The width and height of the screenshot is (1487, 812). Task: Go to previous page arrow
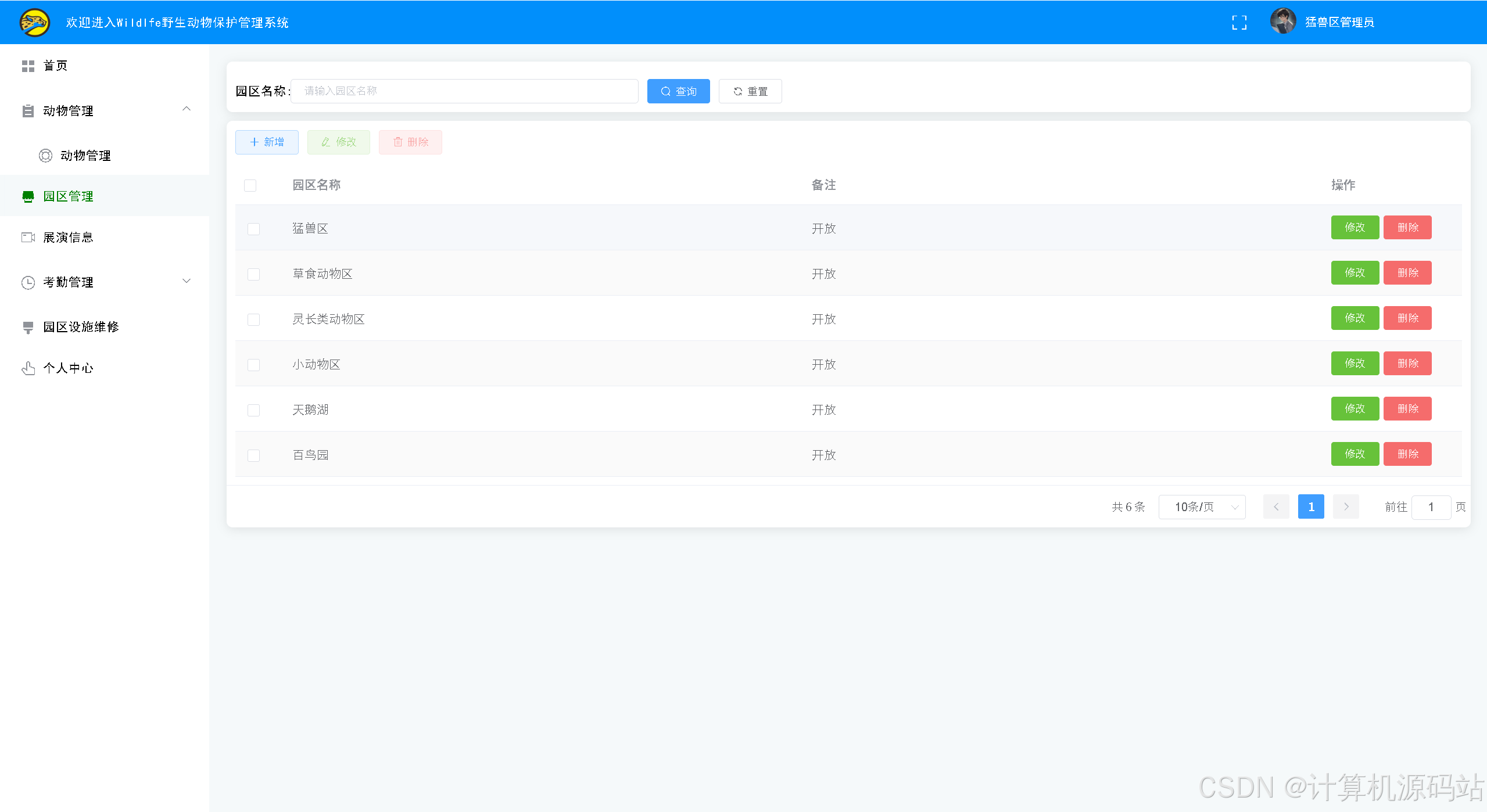pyautogui.click(x=1276, y=507)
